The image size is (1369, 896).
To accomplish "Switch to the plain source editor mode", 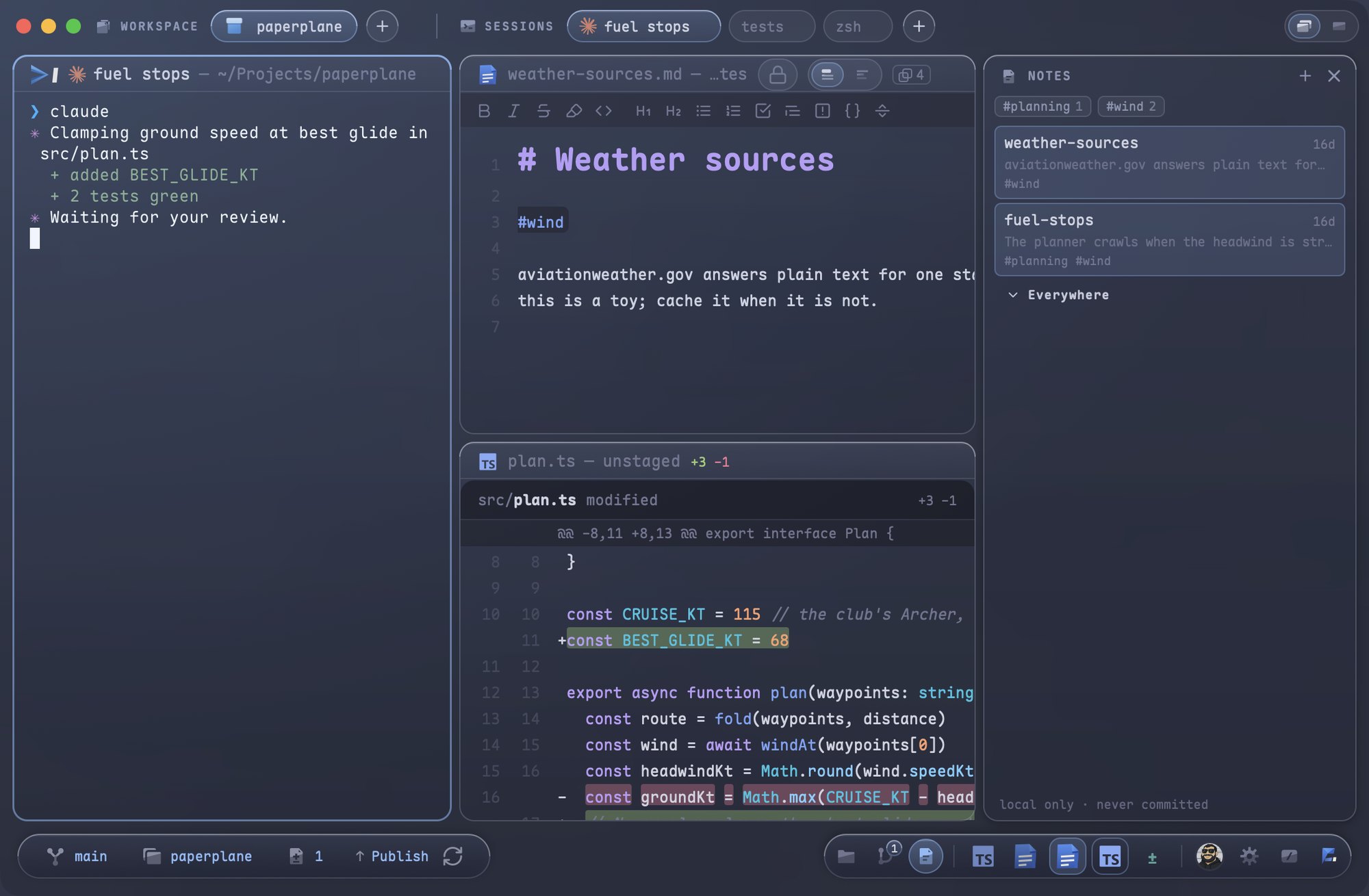I will click(x=862, y=75).
